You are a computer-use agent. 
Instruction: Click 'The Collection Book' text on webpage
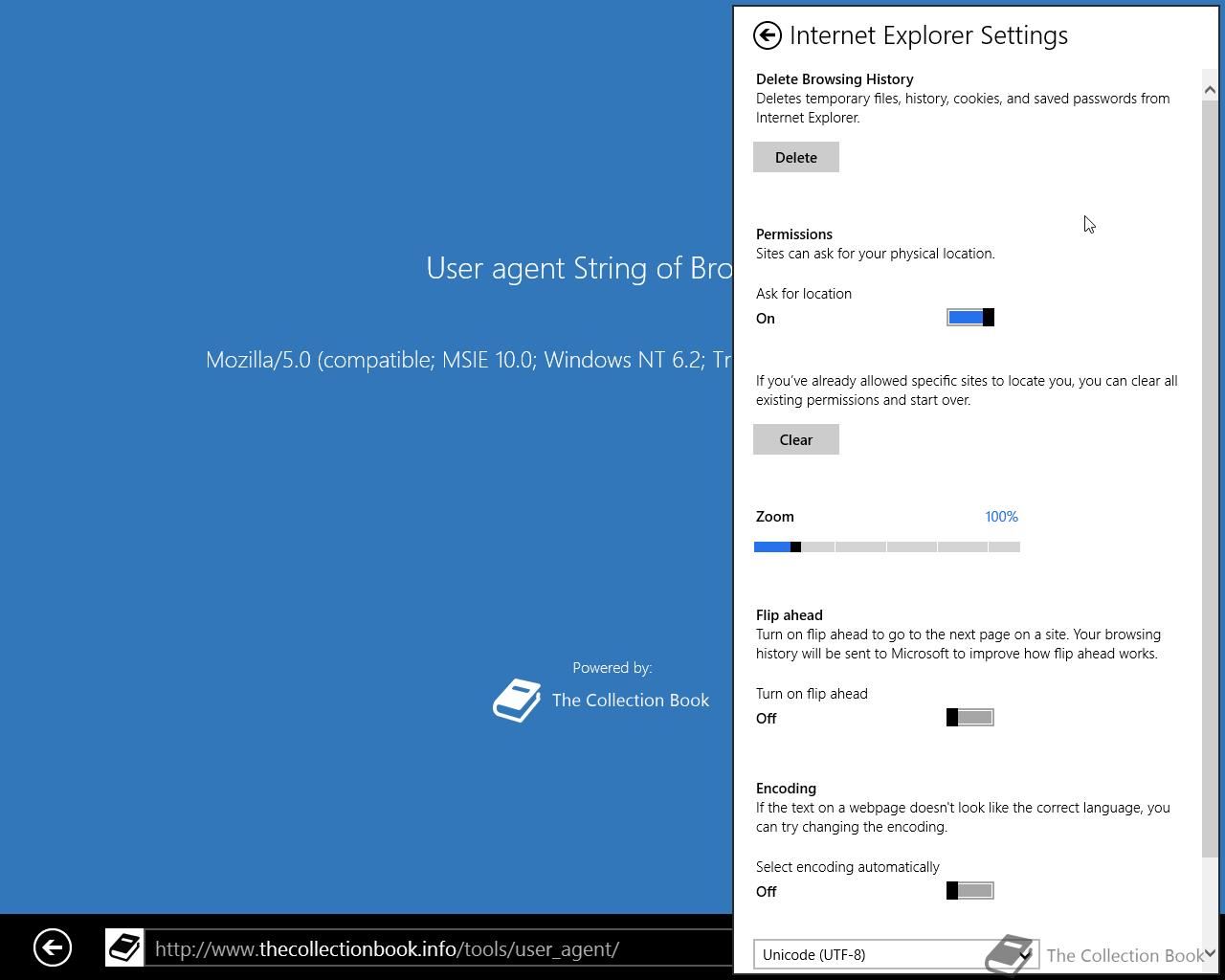(x=631, y=701)
